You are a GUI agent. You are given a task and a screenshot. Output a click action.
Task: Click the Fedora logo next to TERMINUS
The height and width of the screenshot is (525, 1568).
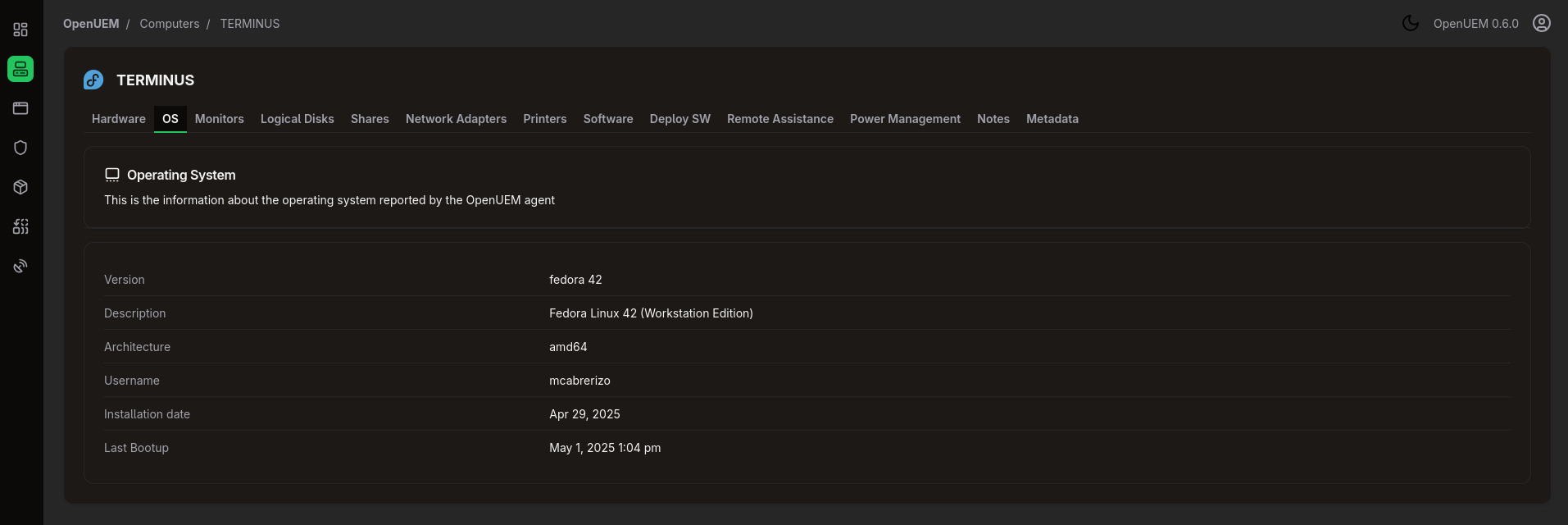[93, 80]
